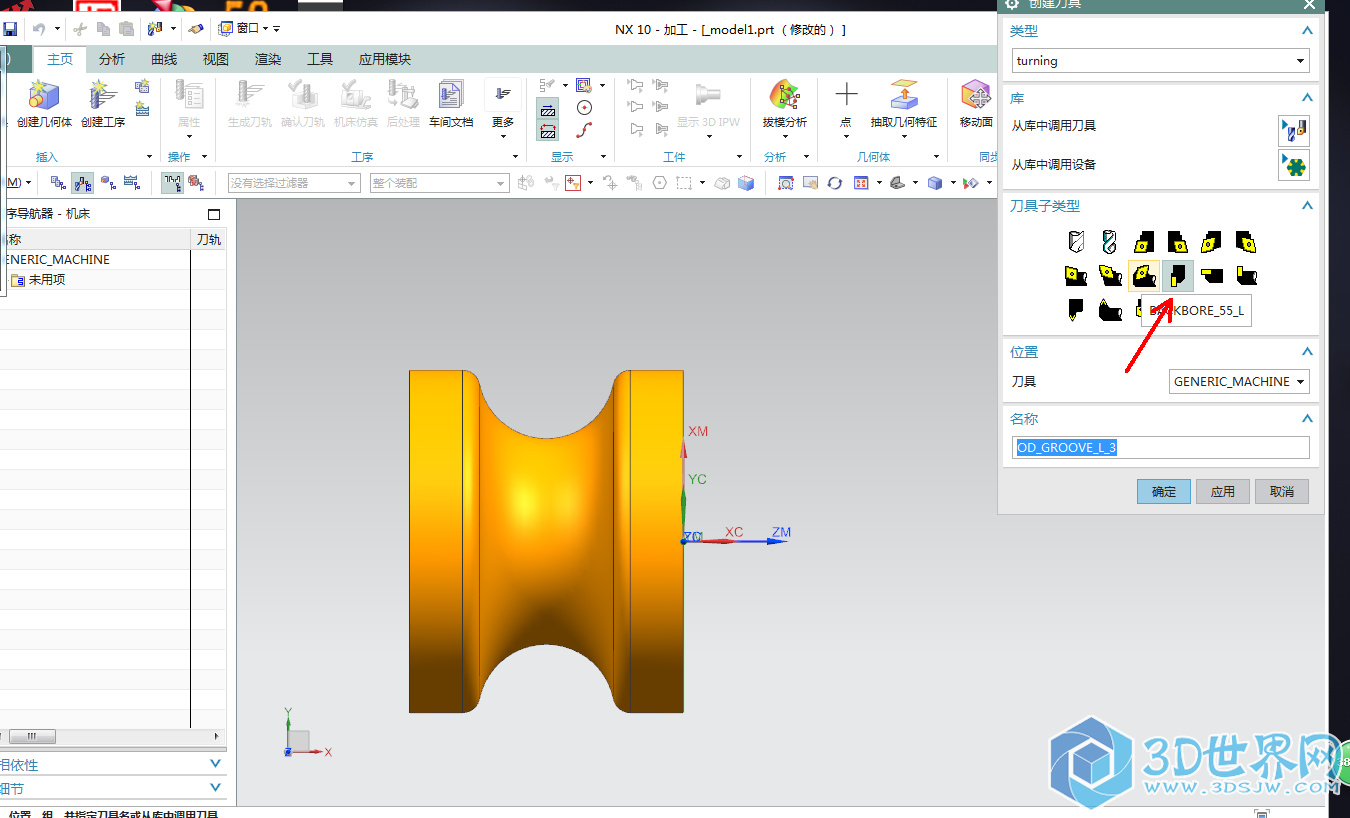Expand the 相依性 panel chevron

click(x=216, y=764)
